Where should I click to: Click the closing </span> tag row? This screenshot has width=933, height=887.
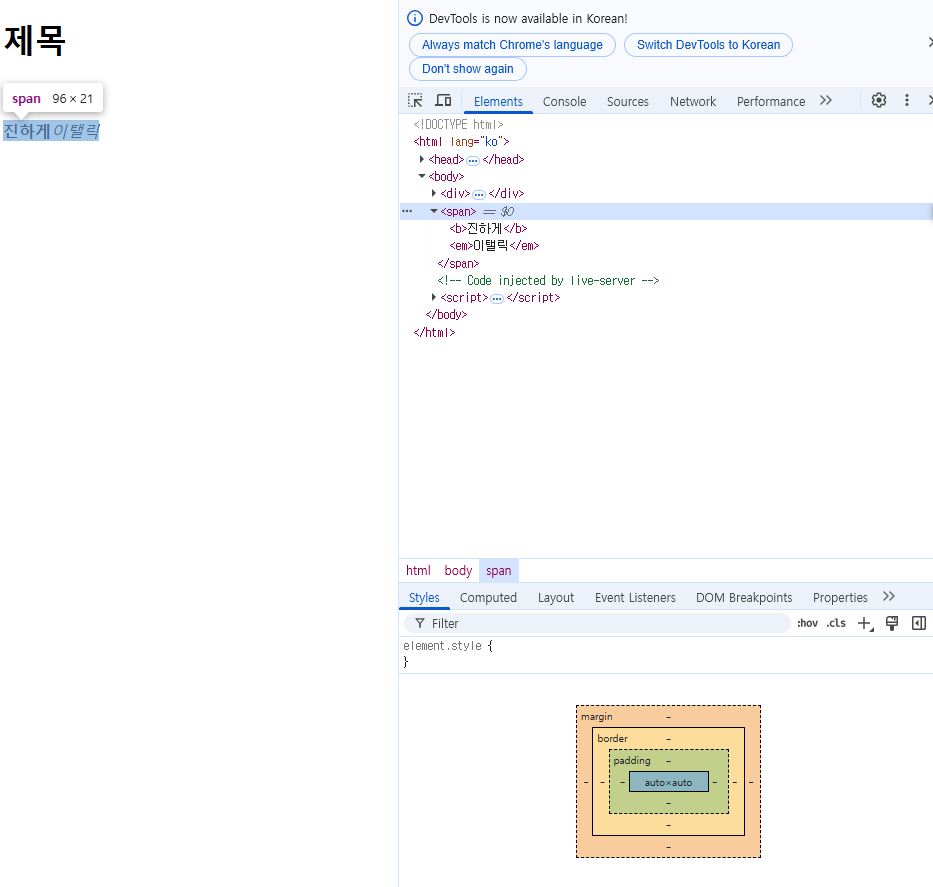click(x=458, y=264)
